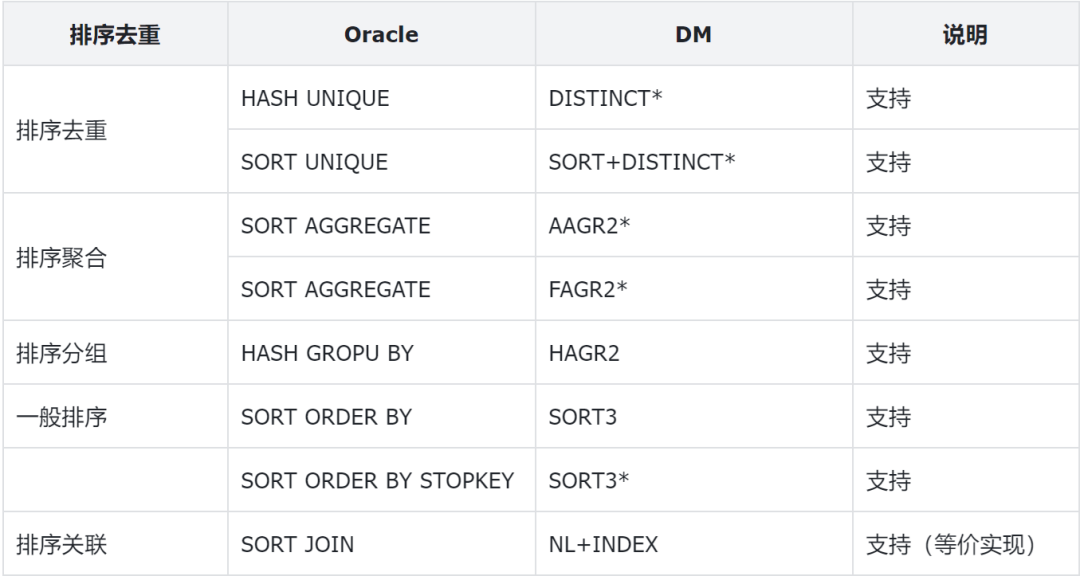1080x576 pixels.
Task: Select the 一般排序 category cell
Action: (62, 417)
